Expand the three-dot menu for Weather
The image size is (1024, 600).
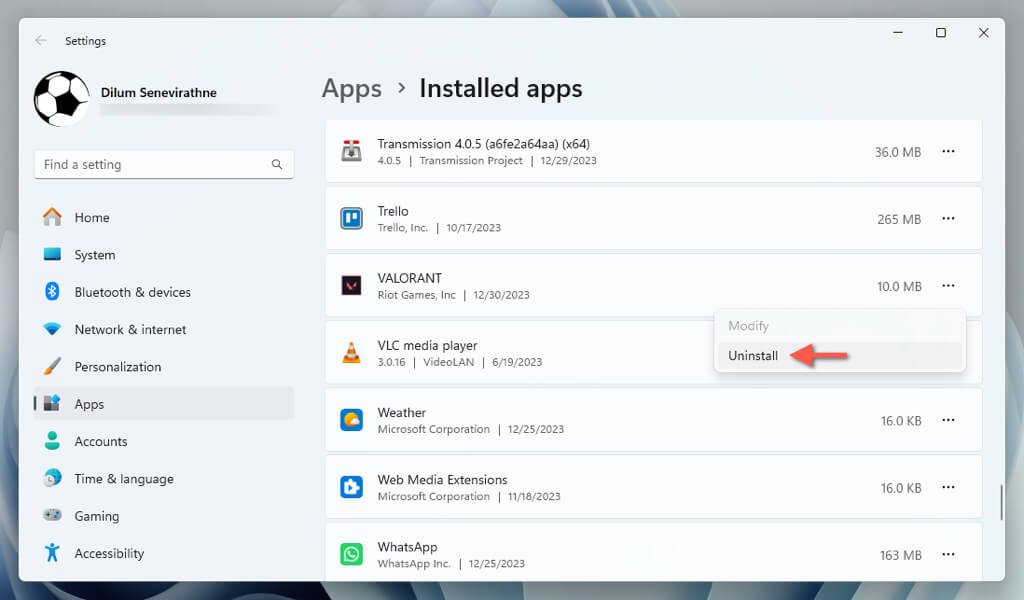click(x=948, y=420)
